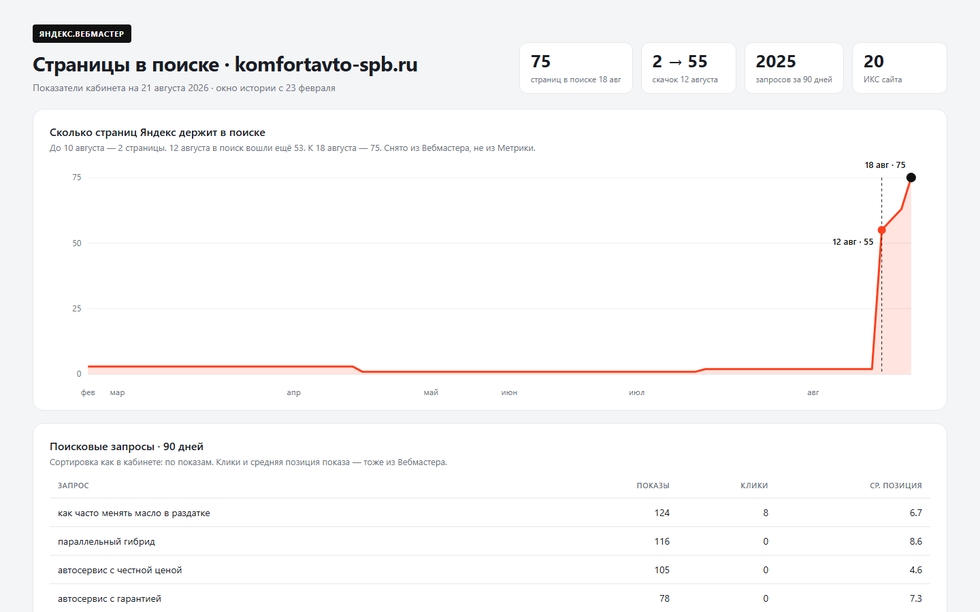Screen dimensions: 980x612
Task: Click the x-axis label 'май'
Action: tap(431, 393)
